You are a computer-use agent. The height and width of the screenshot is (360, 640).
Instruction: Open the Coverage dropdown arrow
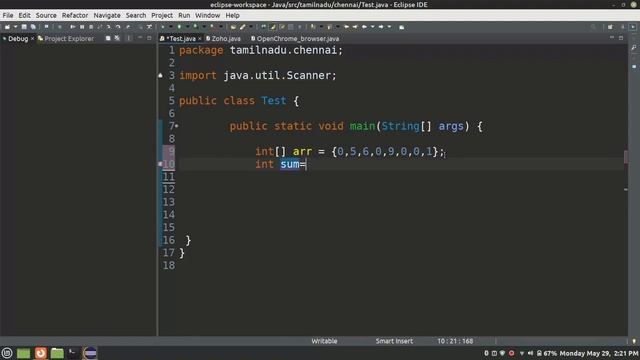[x=204, y=27]
